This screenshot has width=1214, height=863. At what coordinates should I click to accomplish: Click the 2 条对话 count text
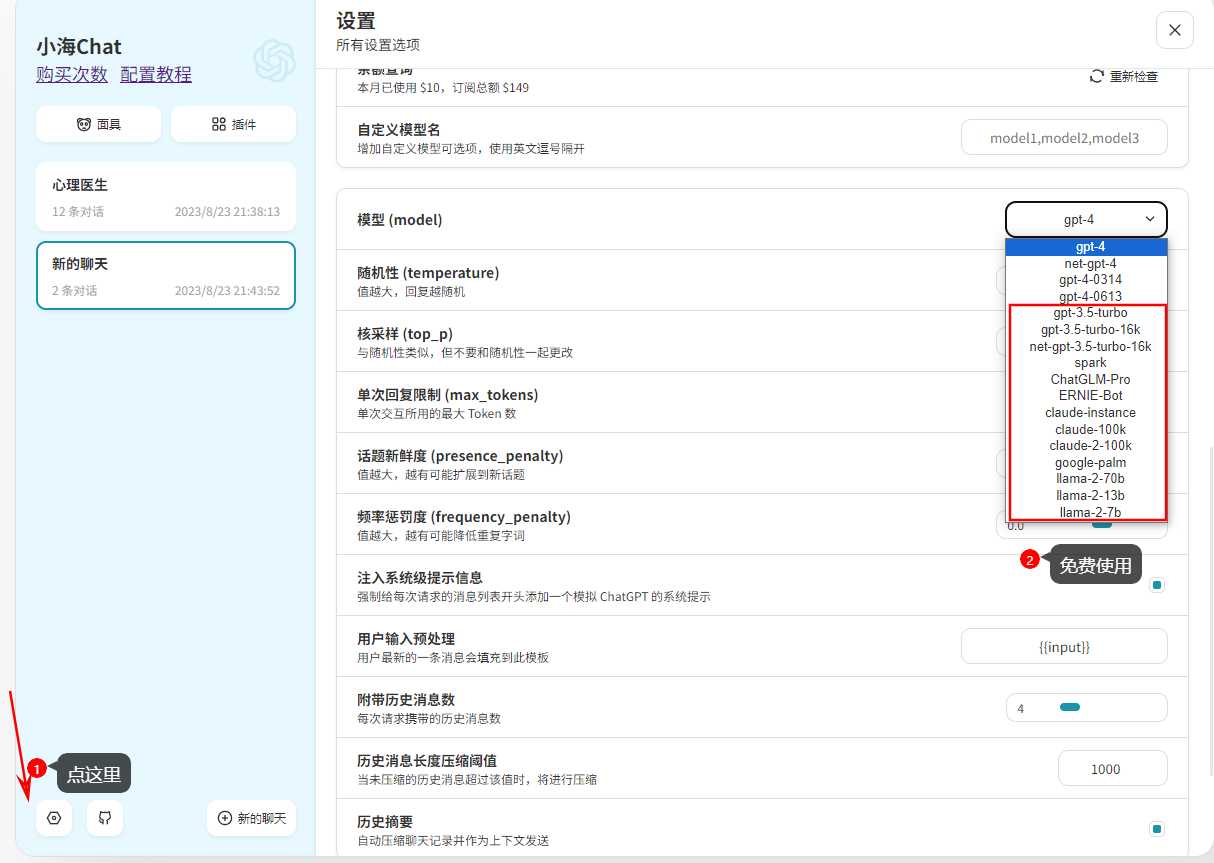pos(75,291)
